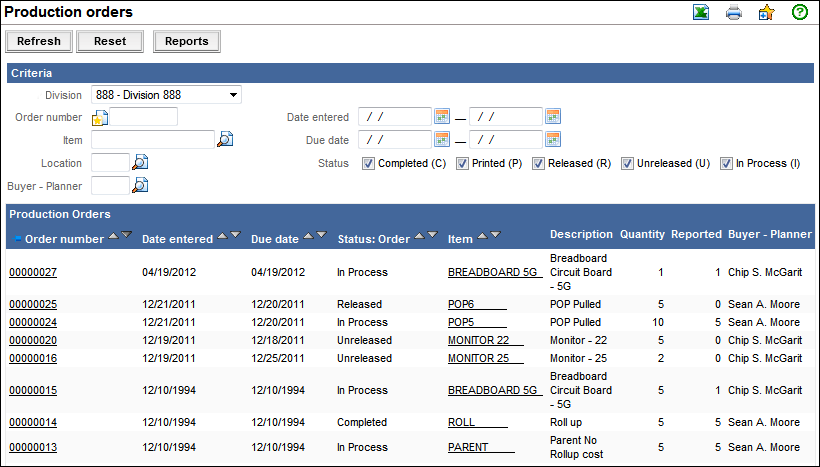Open the Division dropdown
This screenshot has height=467, width=820.
[233, 95]
